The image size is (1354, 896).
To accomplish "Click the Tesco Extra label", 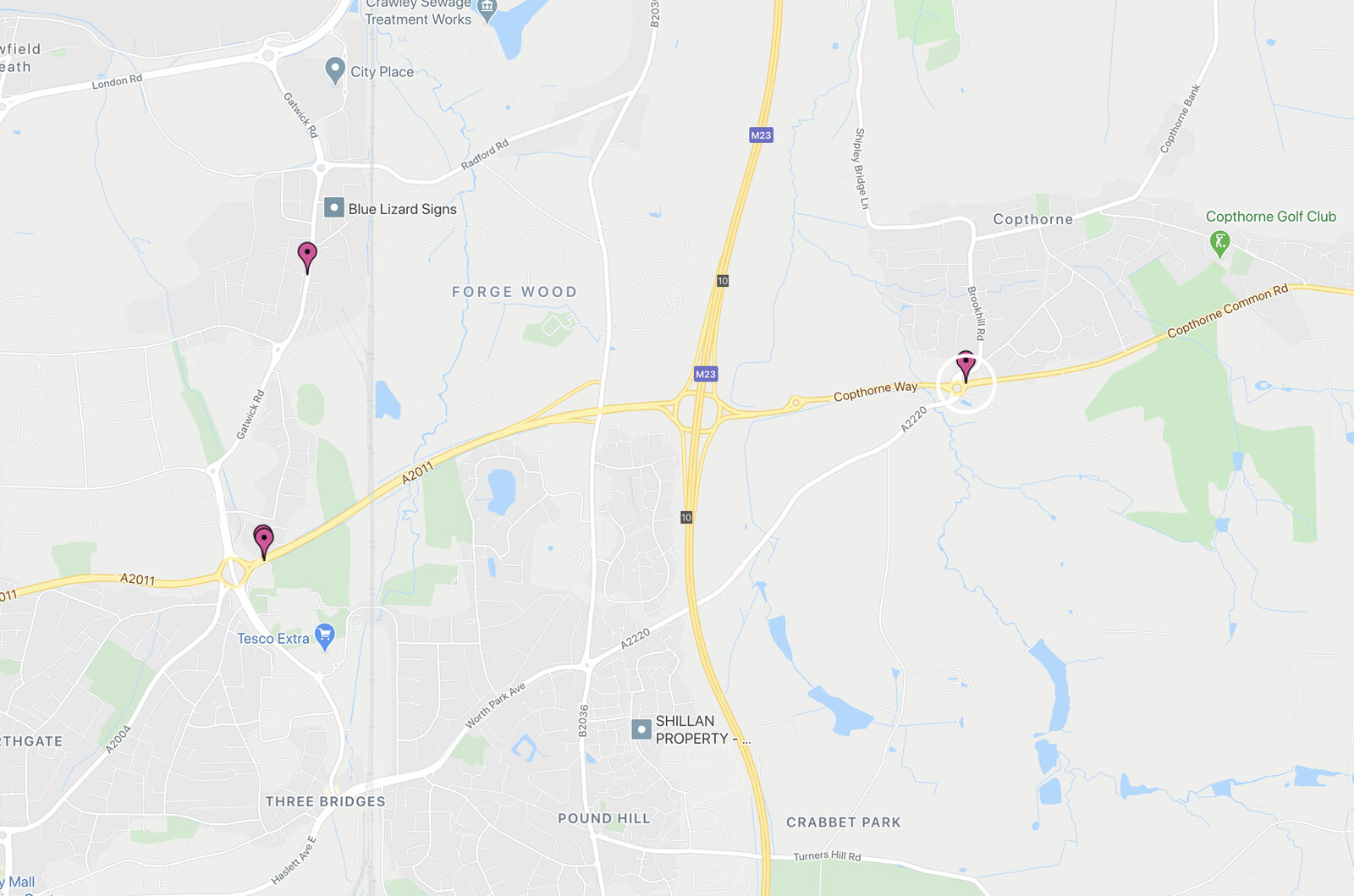I will 273,639.
